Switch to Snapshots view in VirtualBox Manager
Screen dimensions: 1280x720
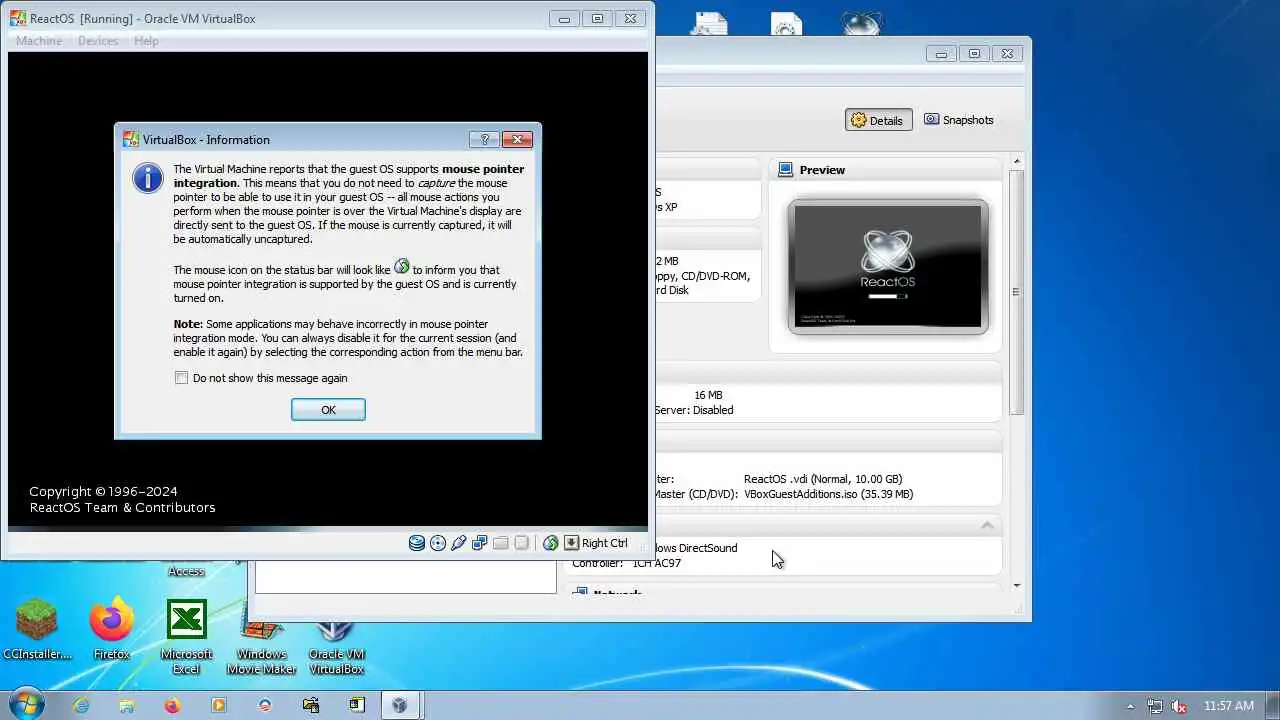click(958, 120)
